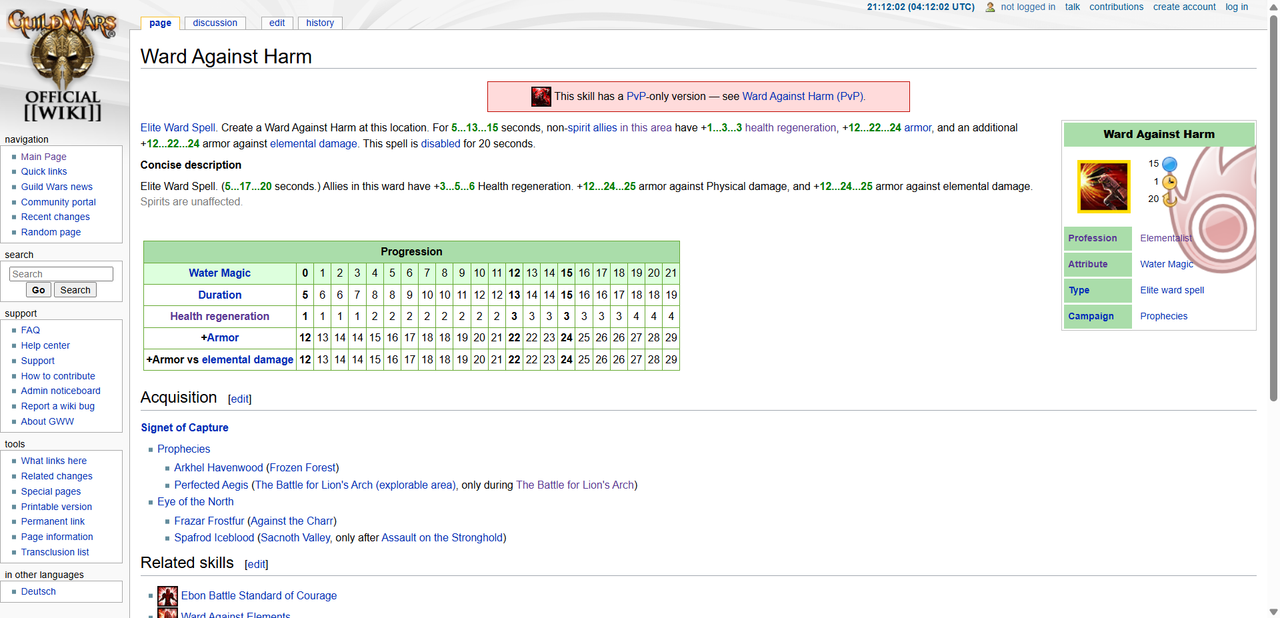Open Quick links in navigation
Screen dimensions: 1280x618
44,172
